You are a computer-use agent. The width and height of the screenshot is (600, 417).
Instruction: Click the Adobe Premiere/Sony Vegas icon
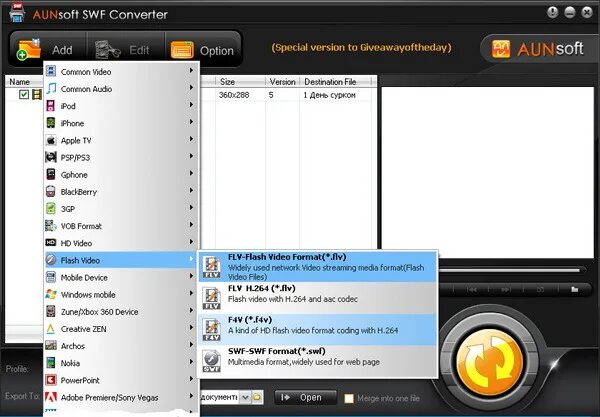click(x=51, y=397)
